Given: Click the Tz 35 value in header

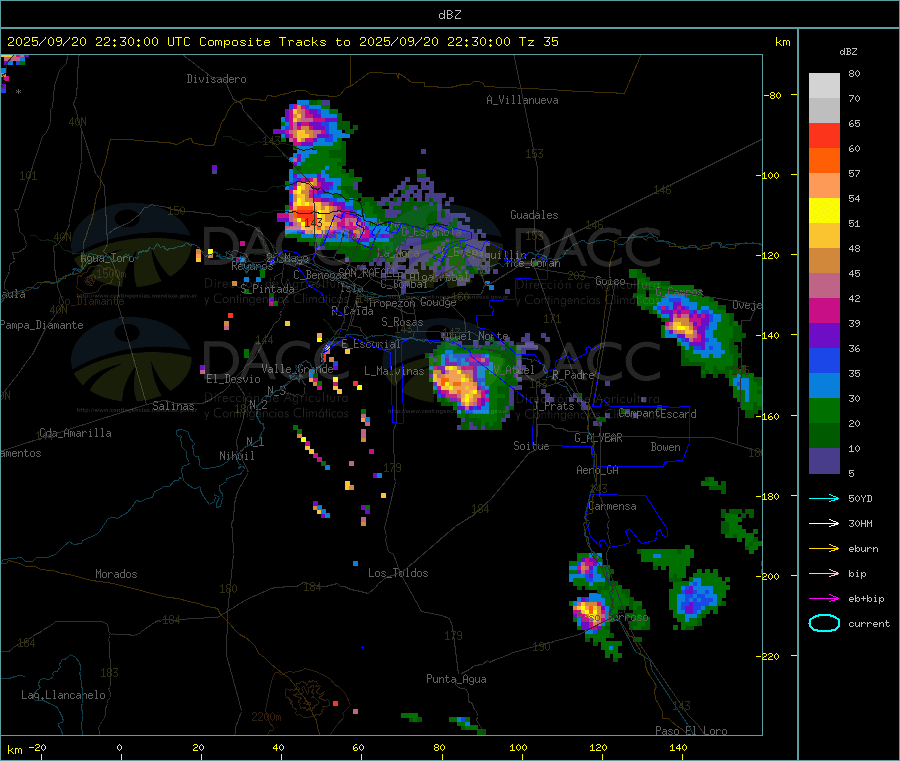Looking at the screenshot, I should click(x=538, y=42).
